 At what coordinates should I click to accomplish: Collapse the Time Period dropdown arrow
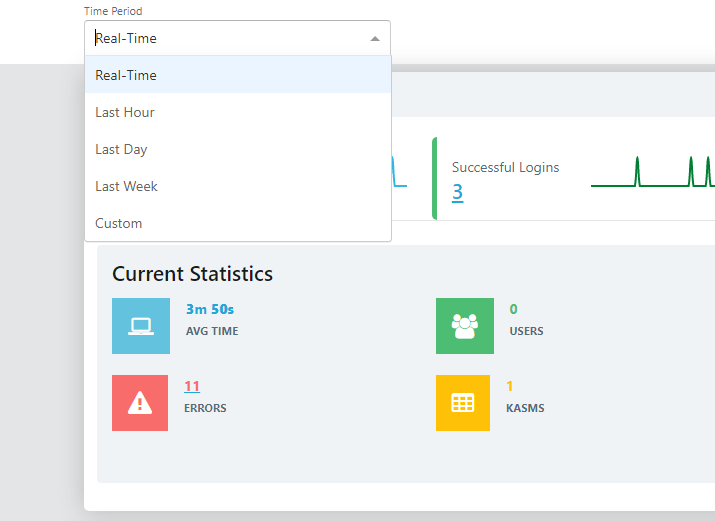coord(375,39)
